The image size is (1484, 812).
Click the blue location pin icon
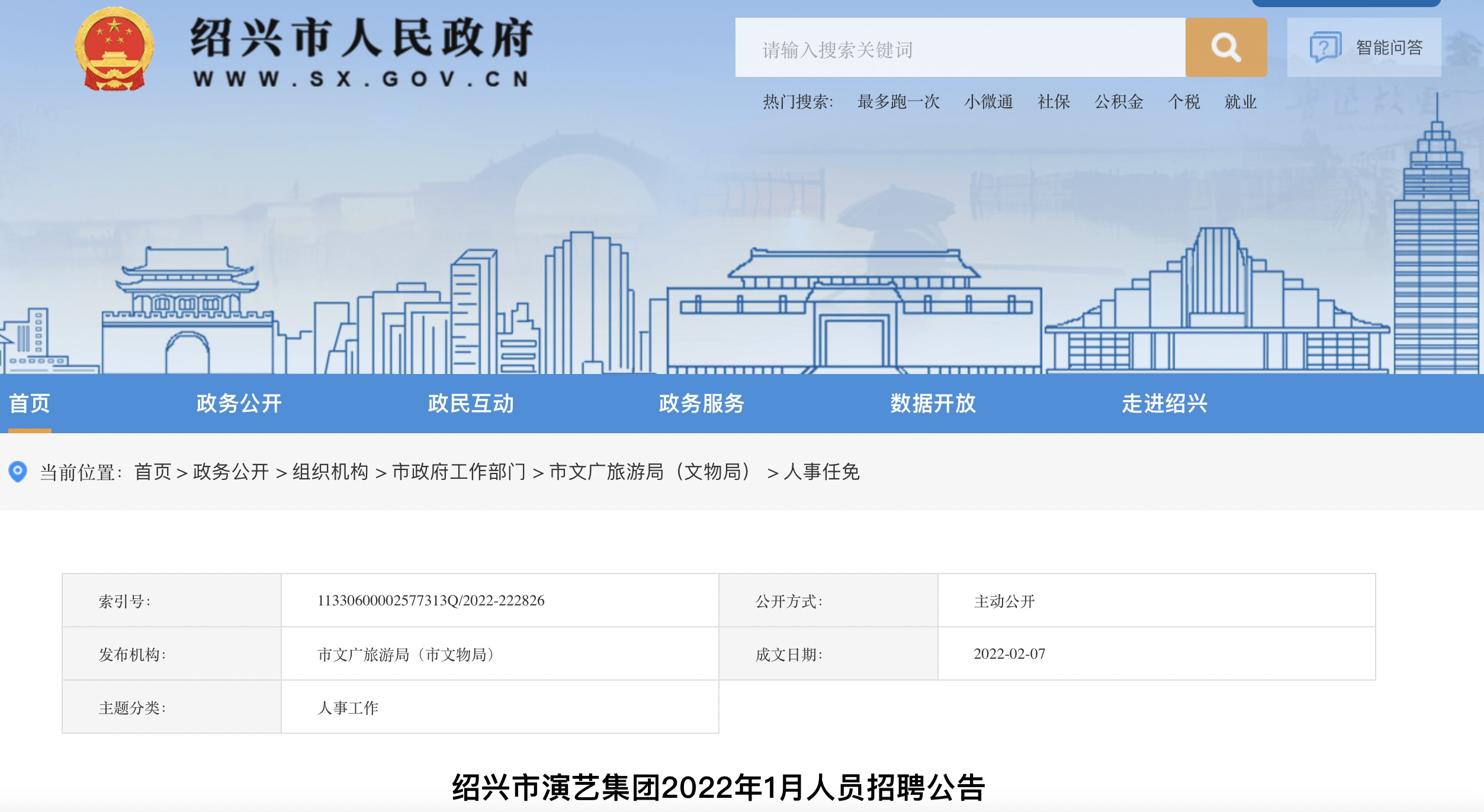tap(18, 472)
